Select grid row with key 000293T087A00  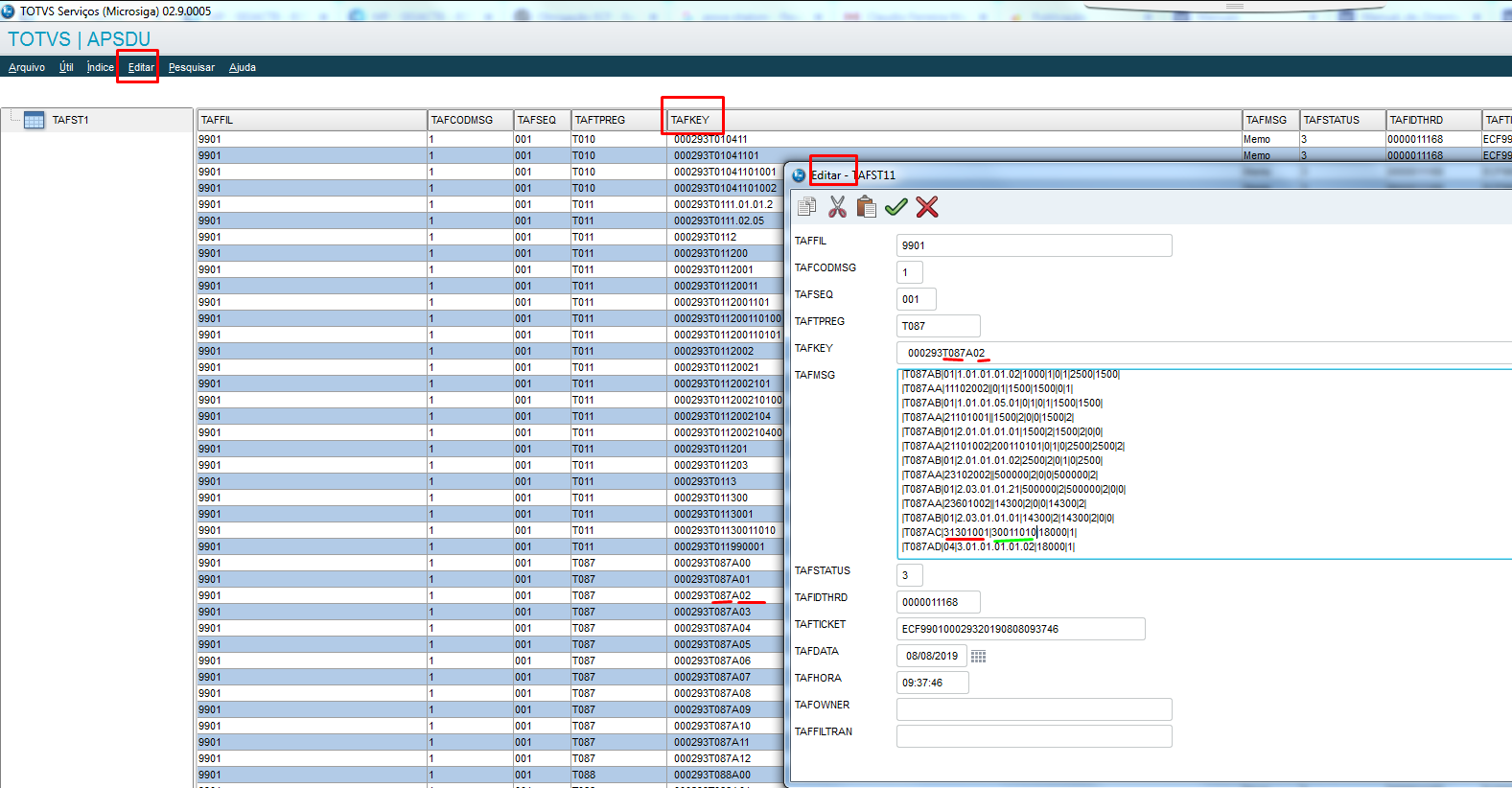coord(490,563)
